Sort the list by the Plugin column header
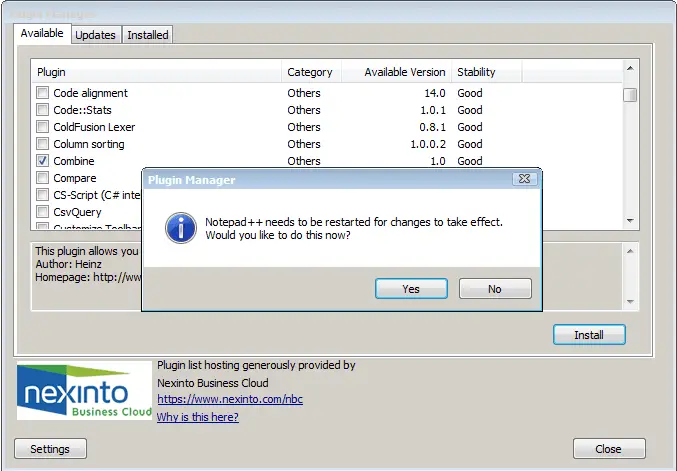 pyautogui.click(x=157, y=72)
